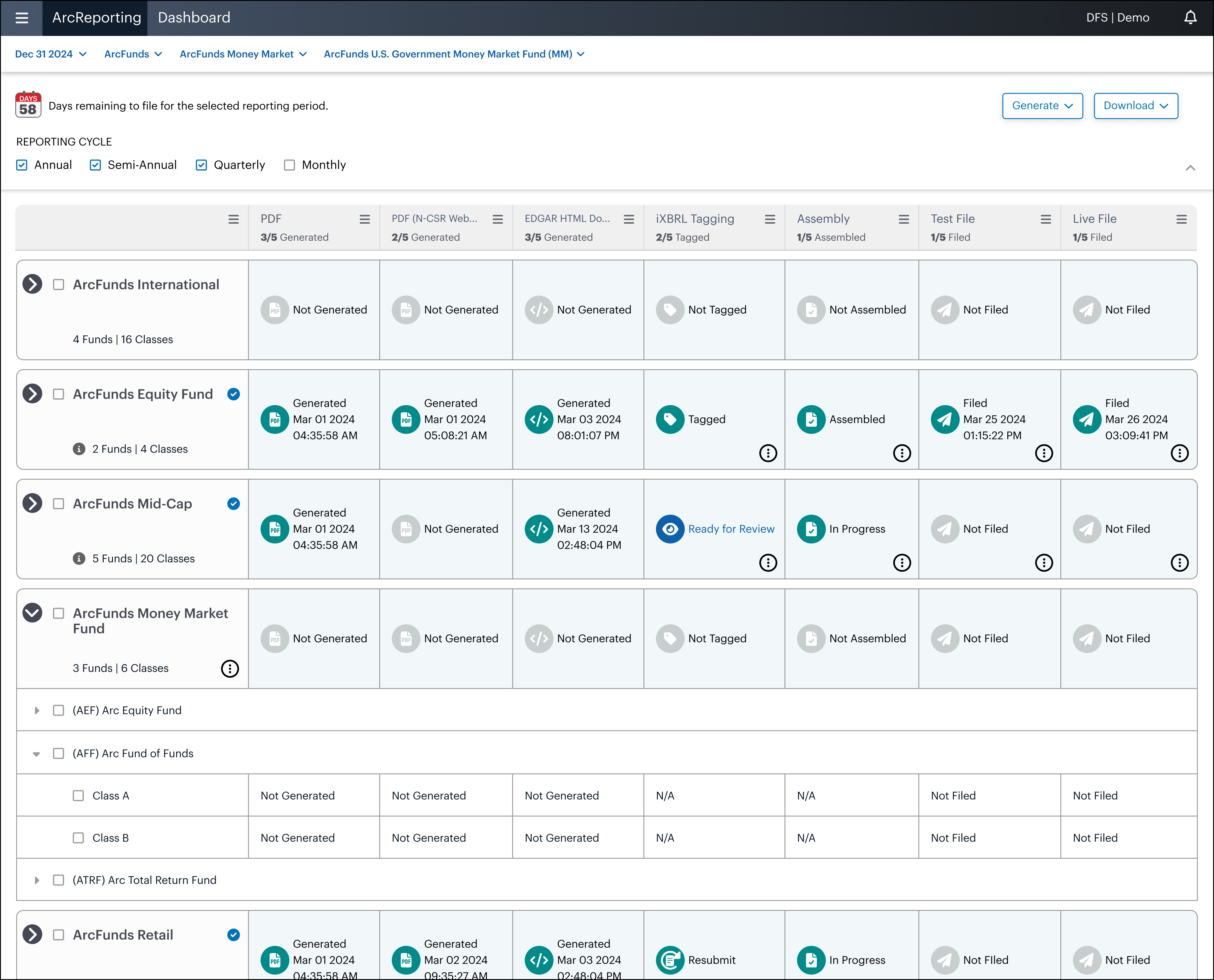The width and height of the screenshot is (1214, 980).
Task: Collapse the ArcFunds Money Market Fund row
Action: pos(33,613)
